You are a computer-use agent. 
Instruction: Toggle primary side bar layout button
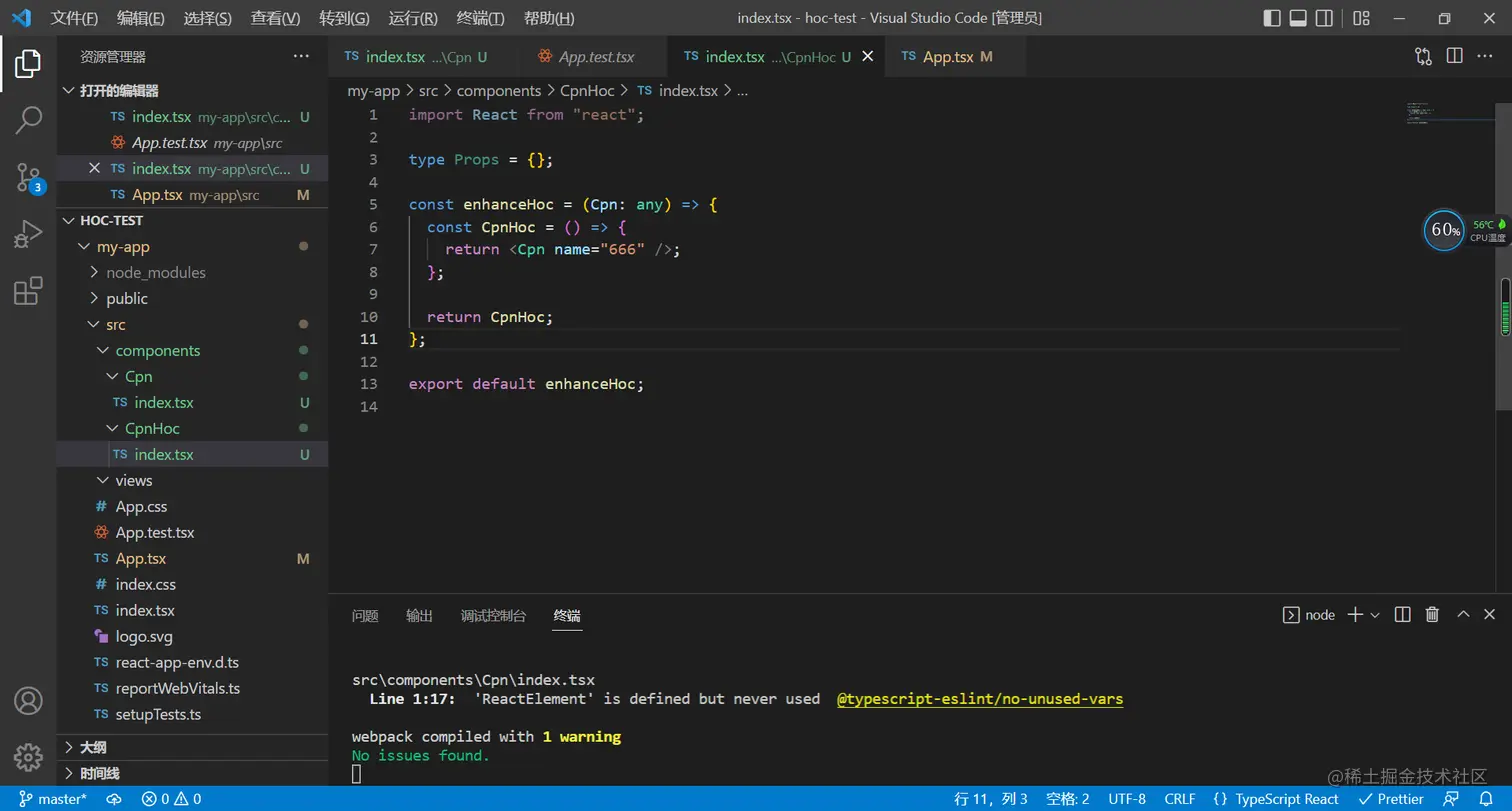pyautogui.click(x=1272, y=18)
